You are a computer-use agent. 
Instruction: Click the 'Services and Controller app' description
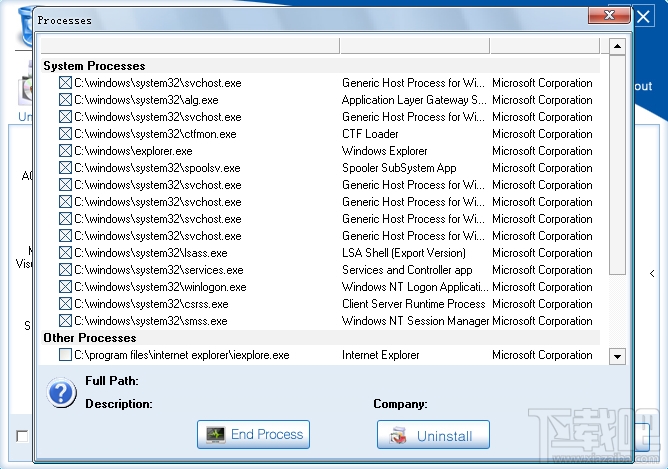coord(407,270)
